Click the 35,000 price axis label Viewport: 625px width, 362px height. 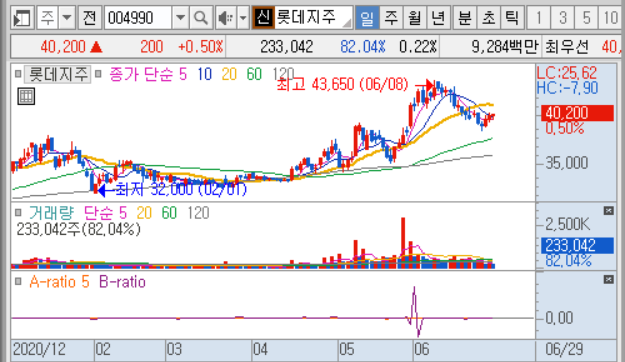tap(566, 163)
